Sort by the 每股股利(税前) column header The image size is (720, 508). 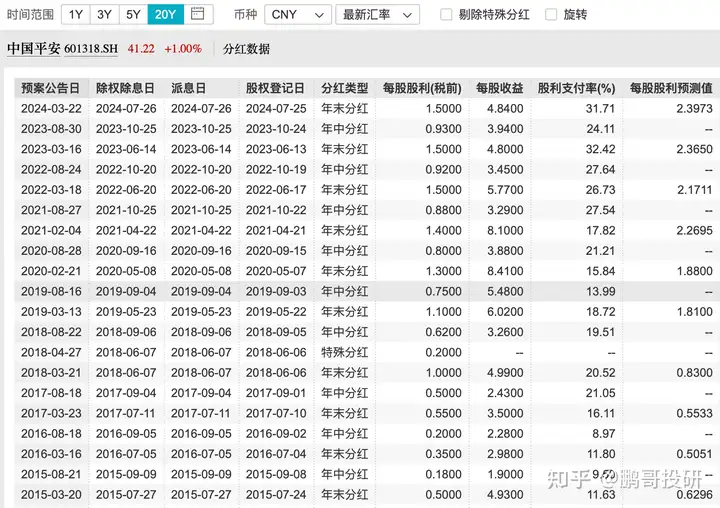[422, 88]
